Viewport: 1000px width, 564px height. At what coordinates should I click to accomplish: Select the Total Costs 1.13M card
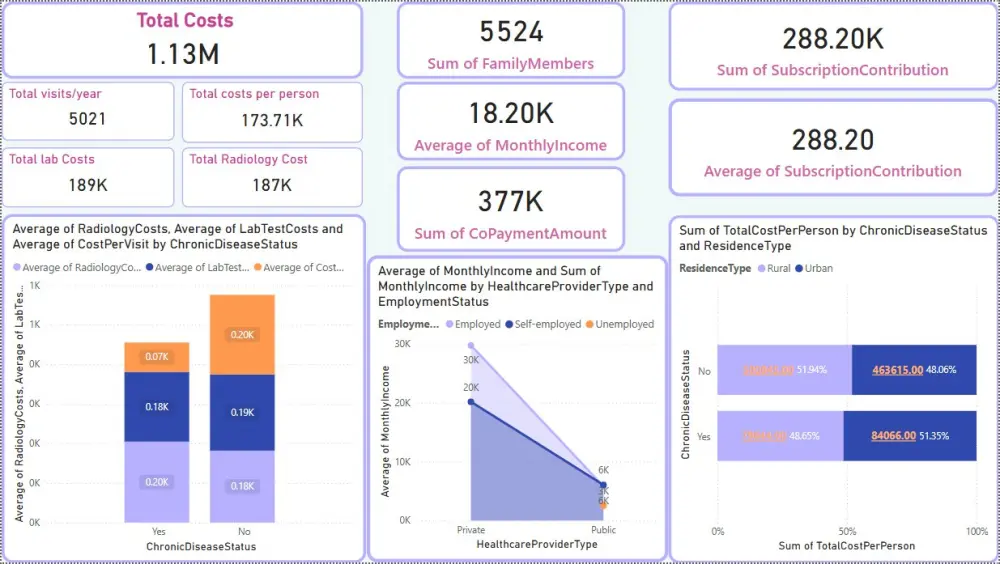182,41
